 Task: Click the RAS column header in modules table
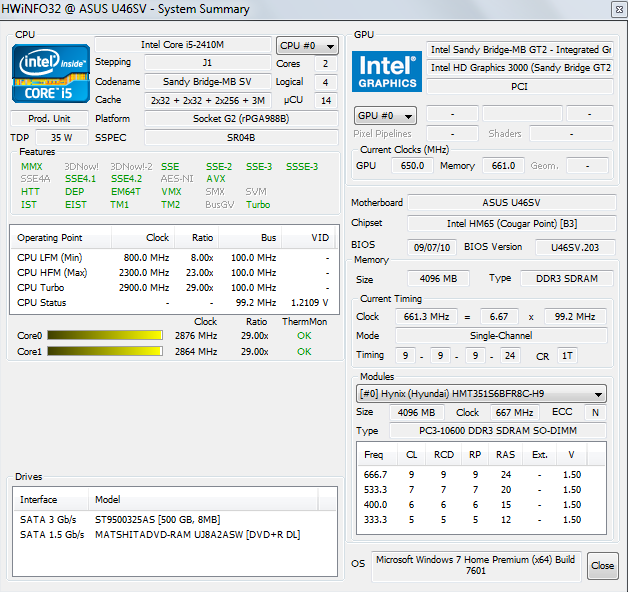[x=505, y=455]
